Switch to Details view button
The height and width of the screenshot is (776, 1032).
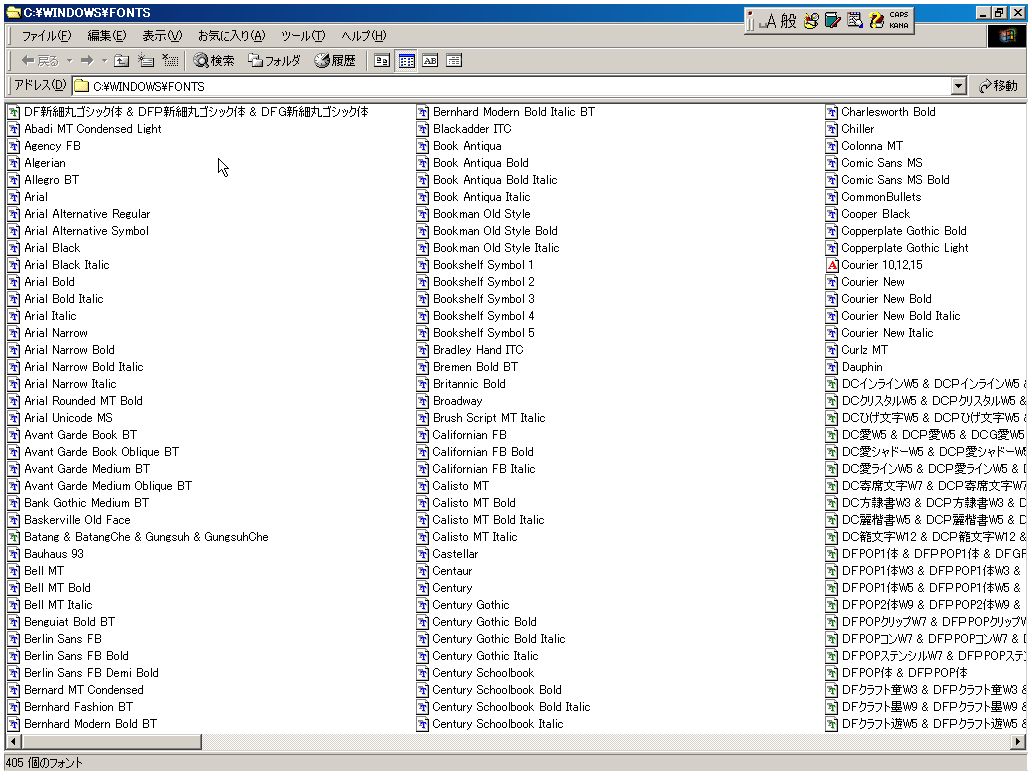pyautogui.click(x=453, y=61)
